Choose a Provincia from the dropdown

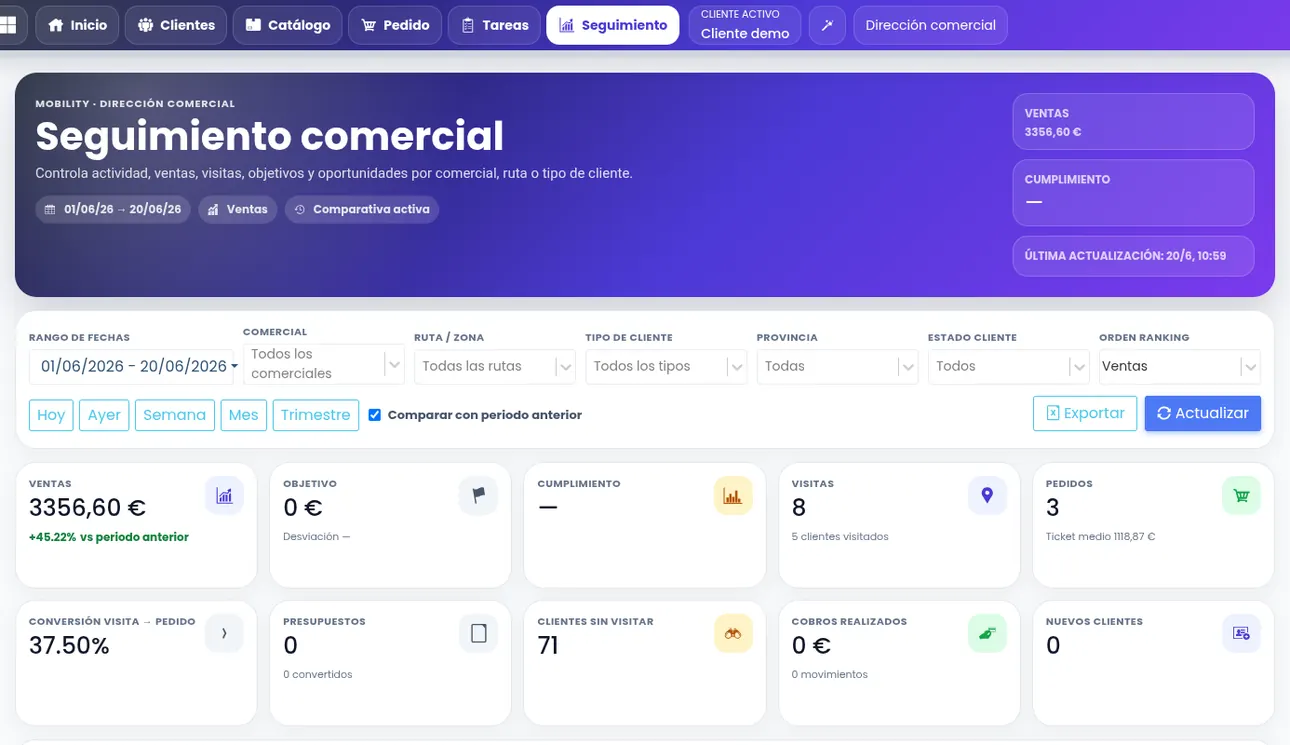[x=837, y=367]
